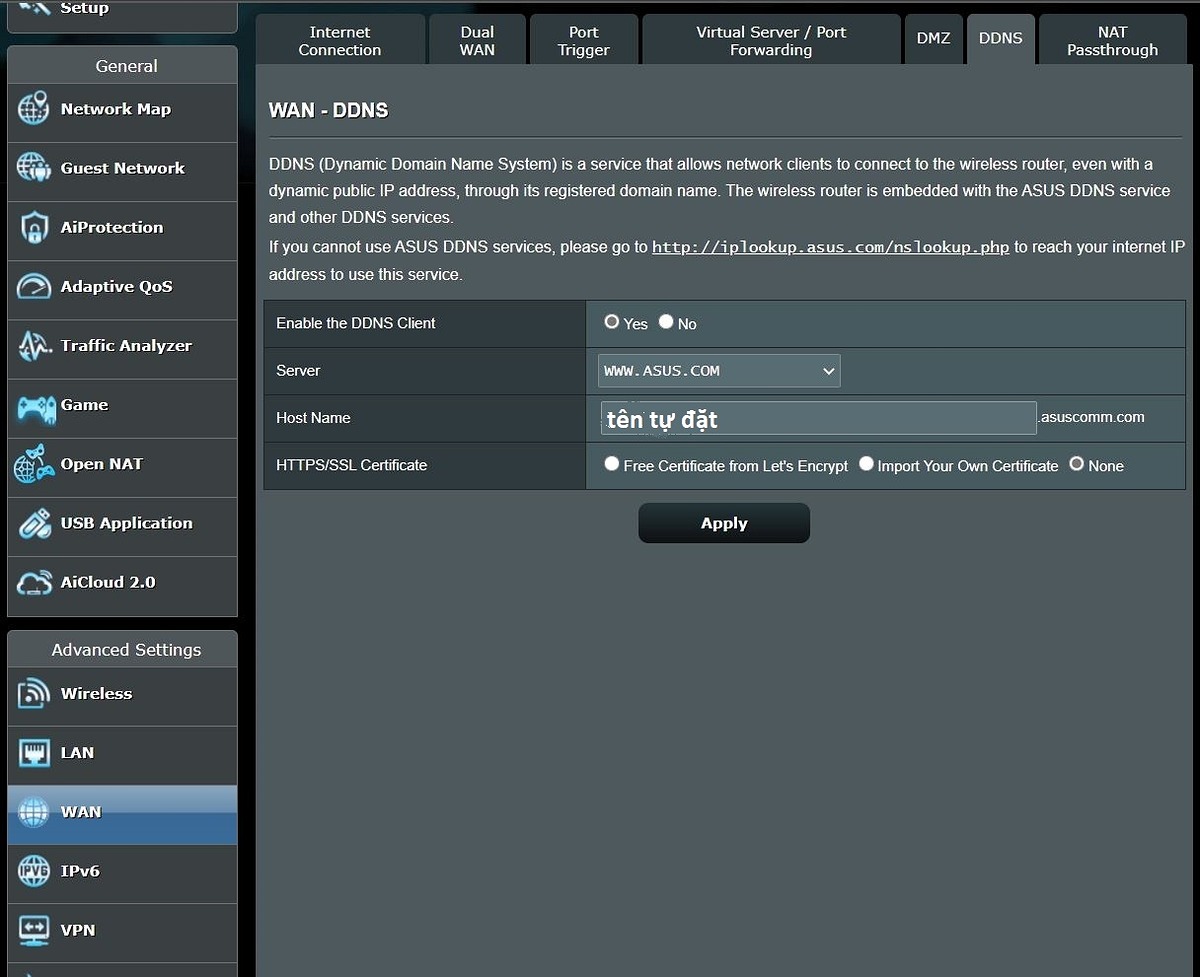Choose Free Certificate from Let's Encrypt
The width and height of the screenshot is (1200, 977).
[x=612, y=464]
